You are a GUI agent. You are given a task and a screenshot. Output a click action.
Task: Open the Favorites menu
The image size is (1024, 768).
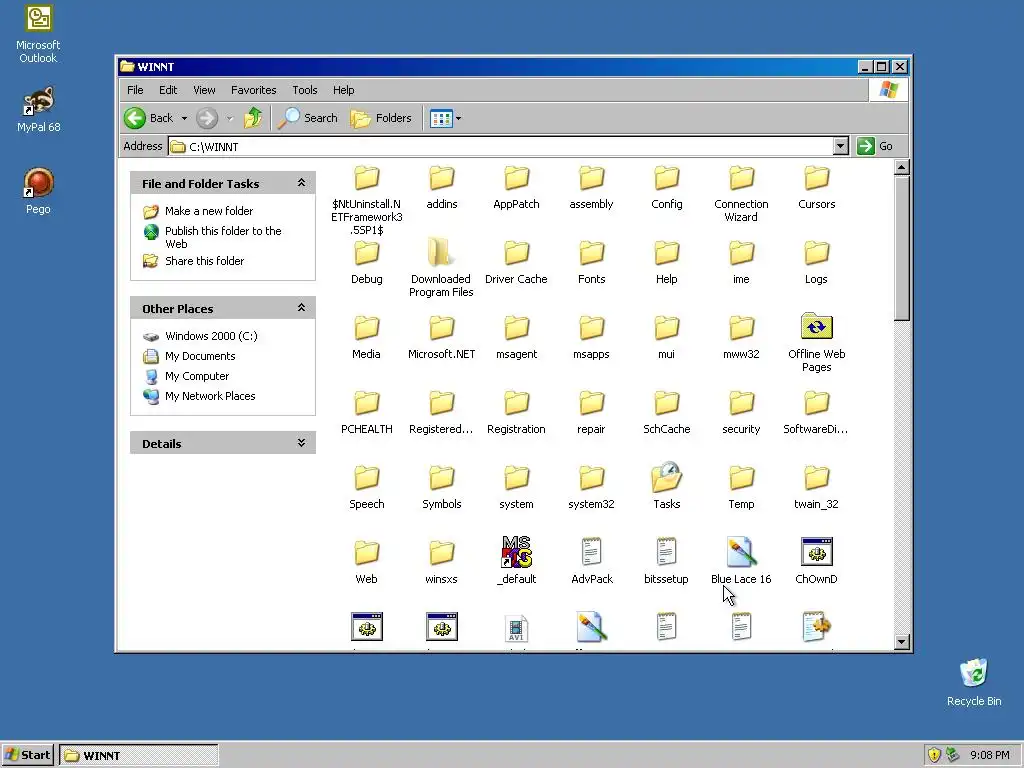253,90
